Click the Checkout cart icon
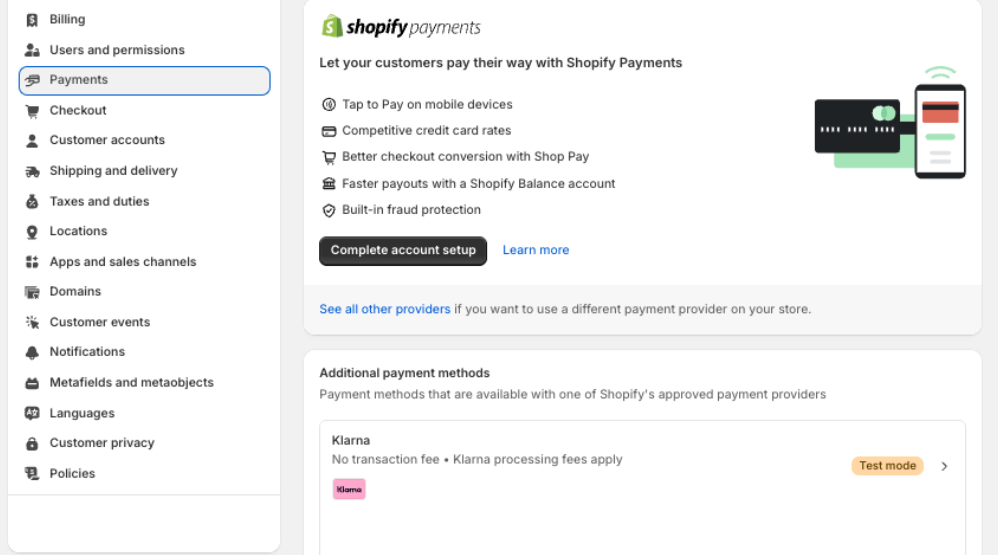The width and height of the screenshot is (998, 555). pos(31,111)
